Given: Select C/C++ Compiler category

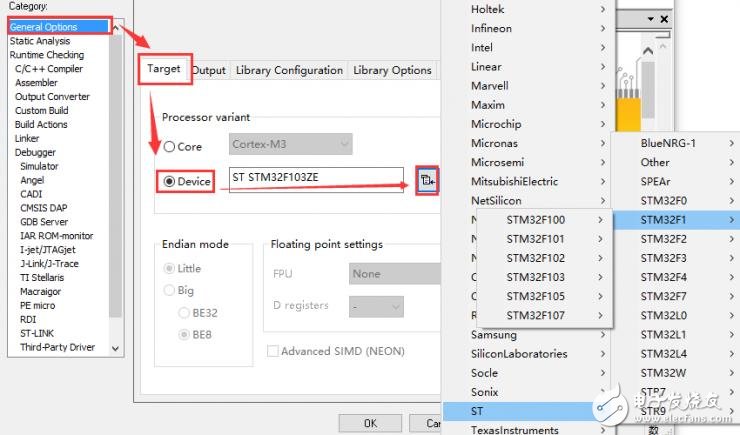Looking at the screenshot, I should (49, 69).
